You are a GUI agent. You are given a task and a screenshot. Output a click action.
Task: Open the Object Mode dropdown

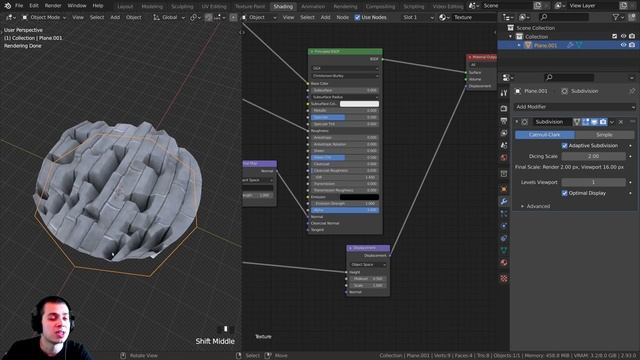[44, 18]
